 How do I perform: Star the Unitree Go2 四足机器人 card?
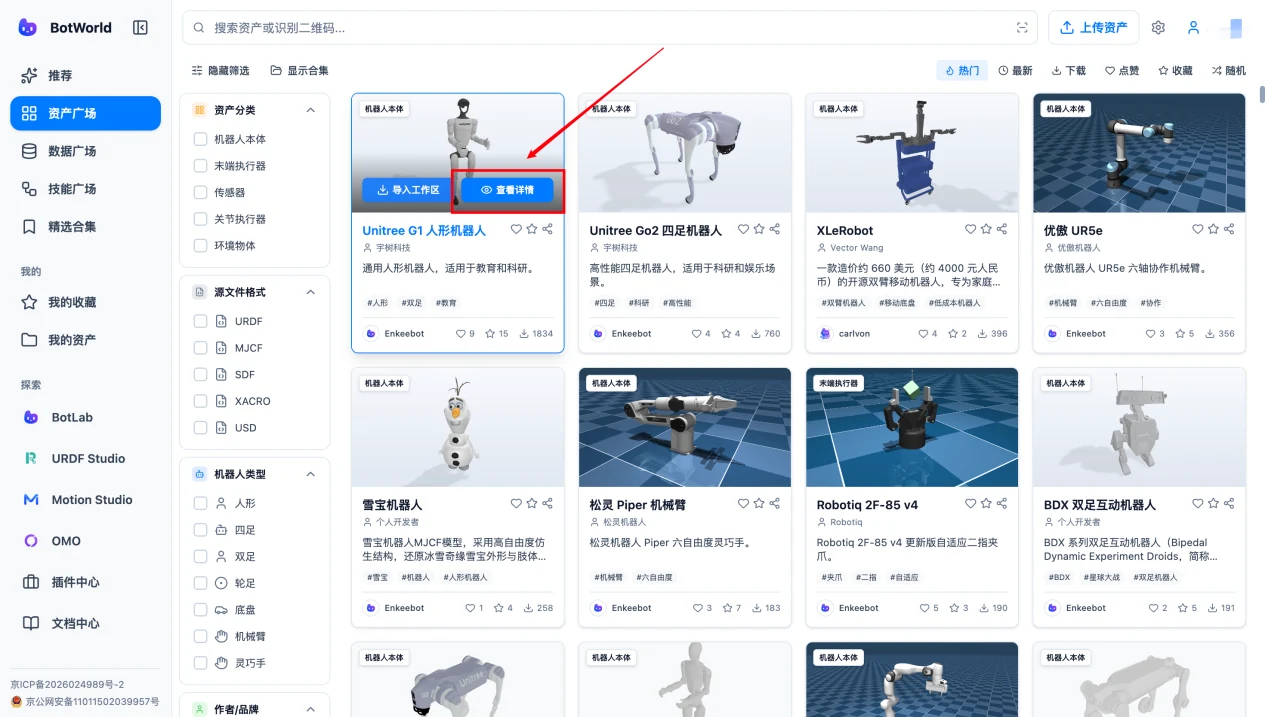pyautogui.click(x=759, y=230)
